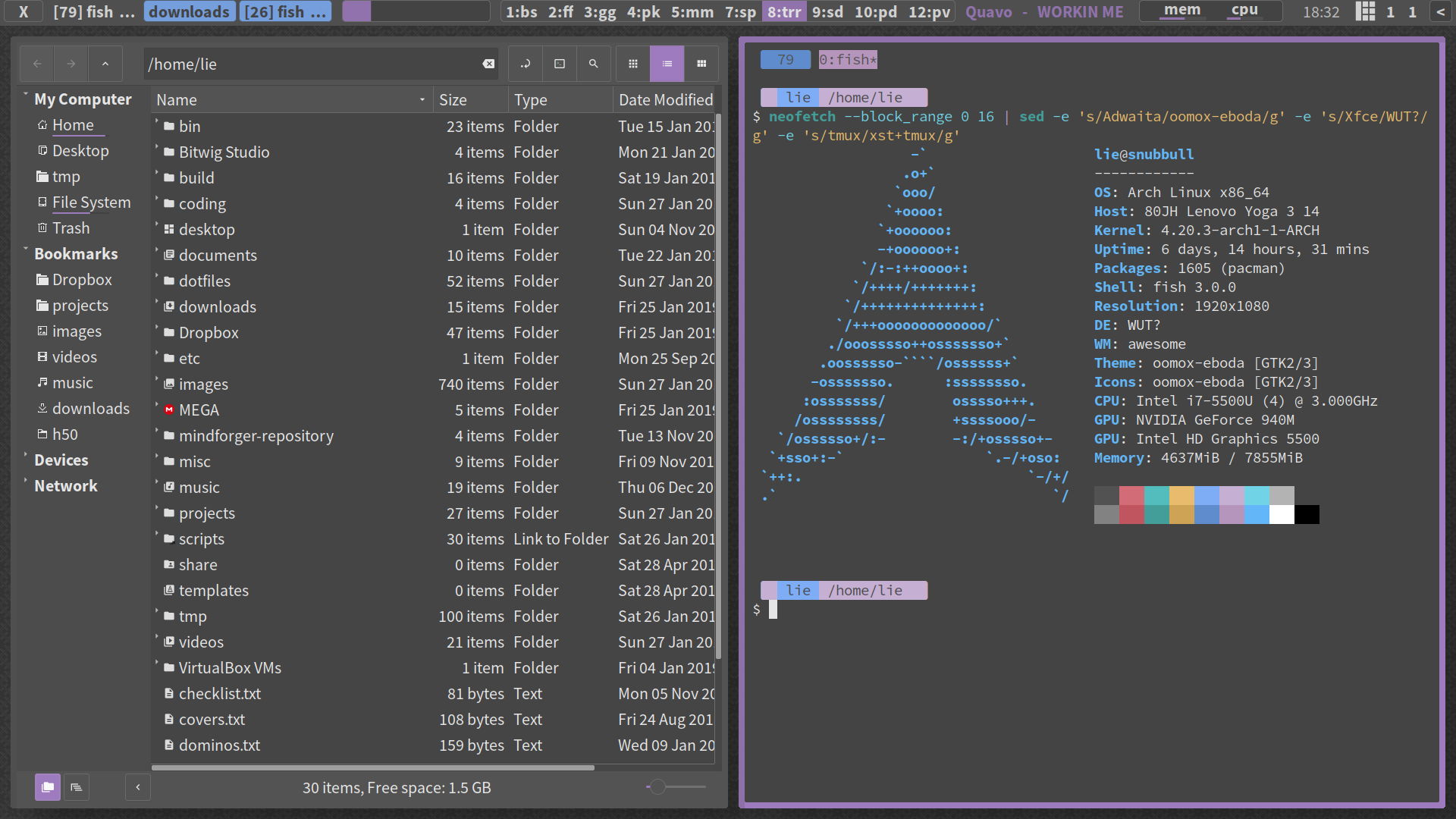Switch to icon view
This screenshot has width=1456, height=819.
[x=633, y=64]
